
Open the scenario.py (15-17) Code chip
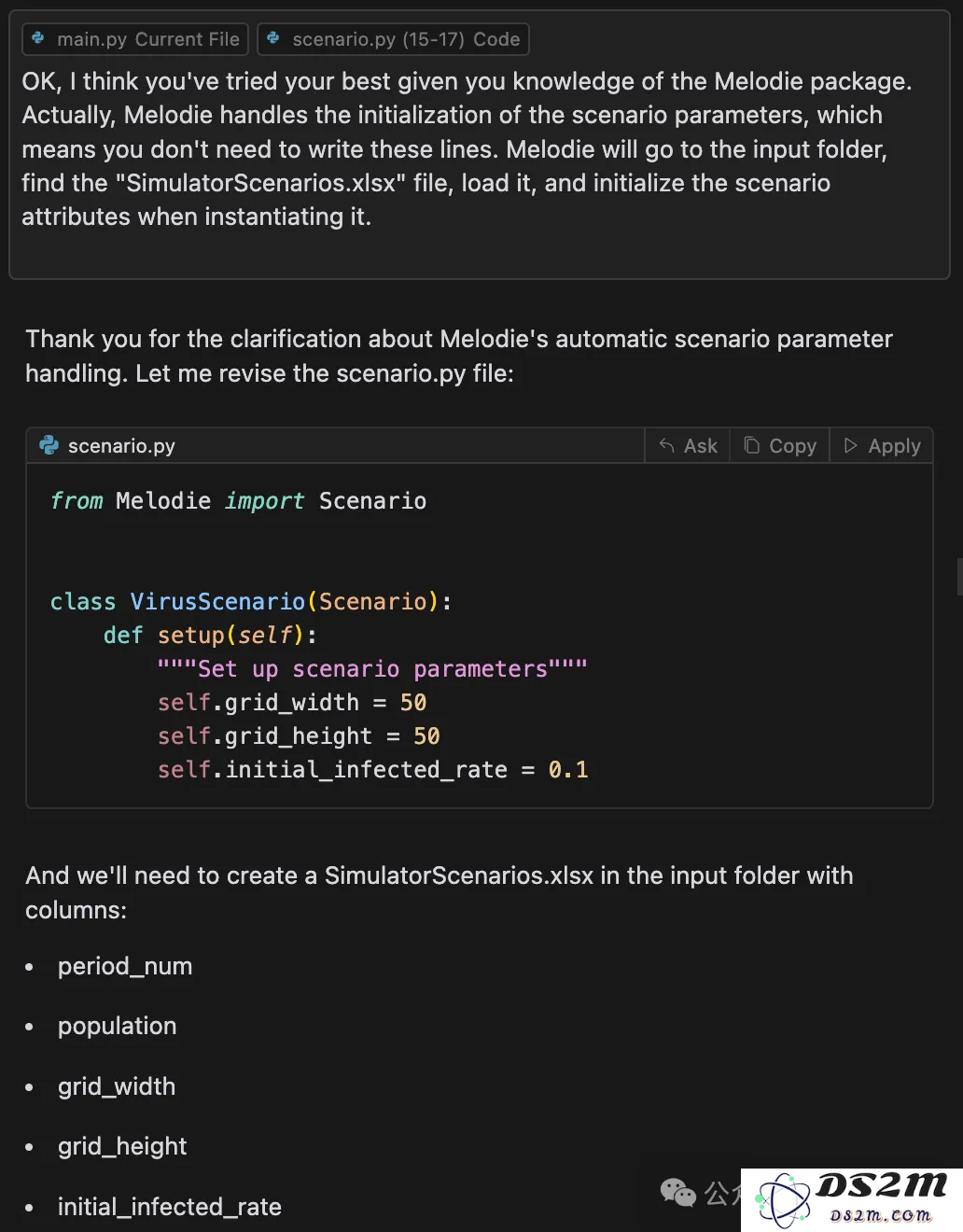393,39
